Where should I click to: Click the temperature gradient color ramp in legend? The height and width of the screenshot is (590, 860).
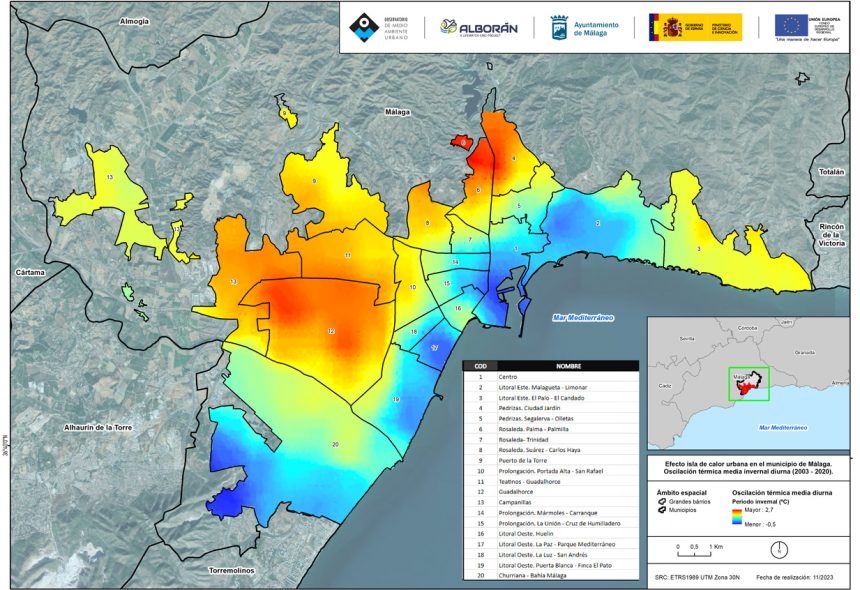click(x=737, y=517)
